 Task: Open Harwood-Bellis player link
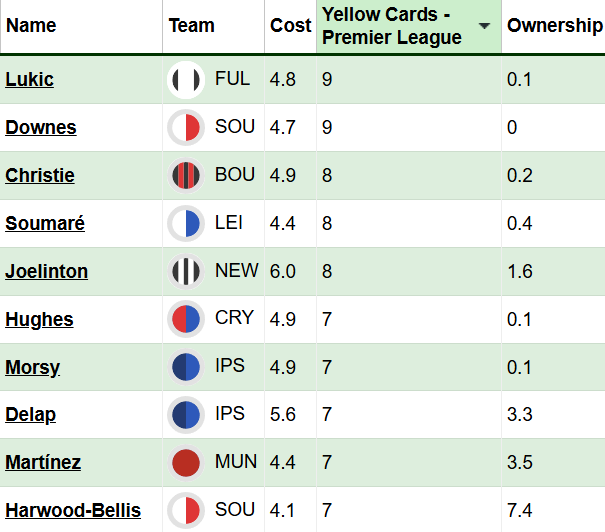tap(73, 511)
